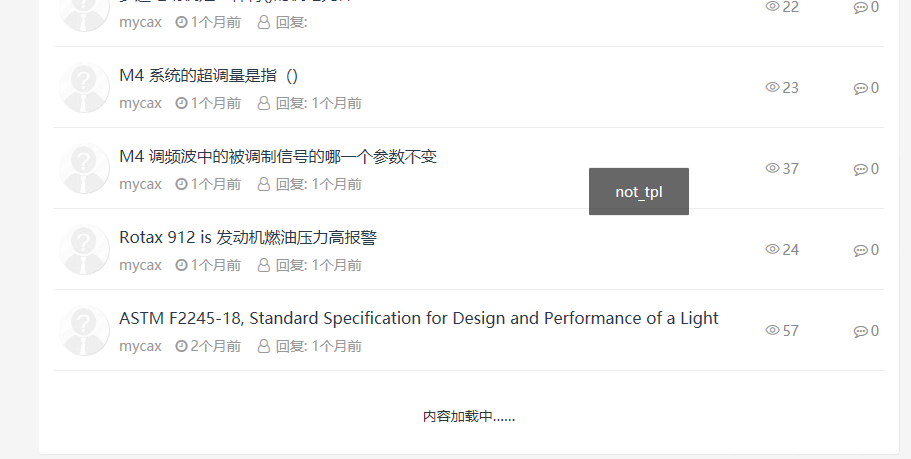
Task: Open post M4 调频波中的被调制信号
Action: (x=277, y=156)
